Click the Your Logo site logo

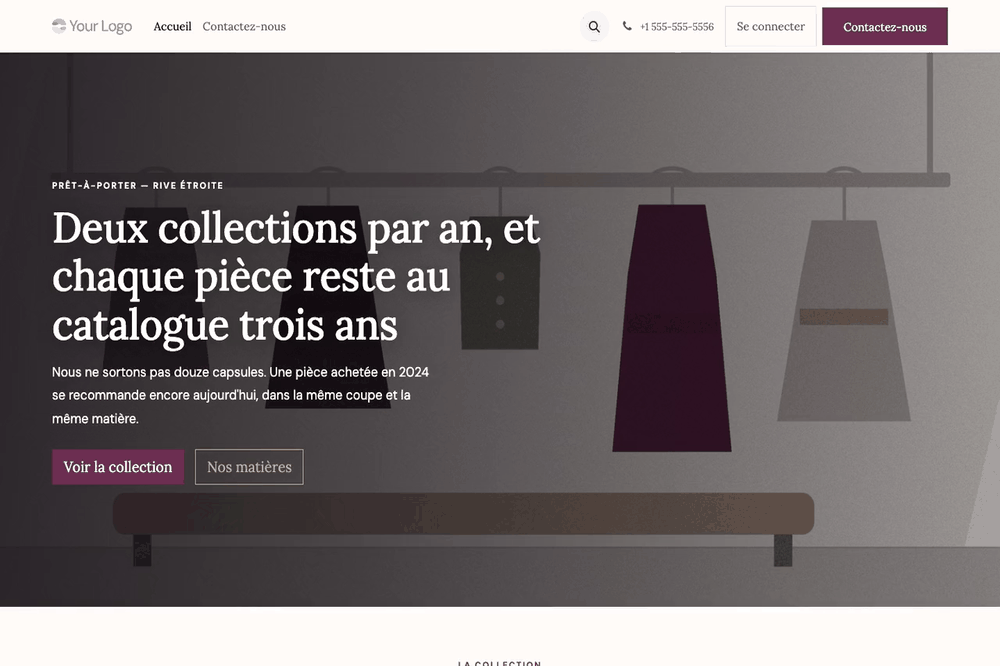pyautogui.click(x=92, y=26)
